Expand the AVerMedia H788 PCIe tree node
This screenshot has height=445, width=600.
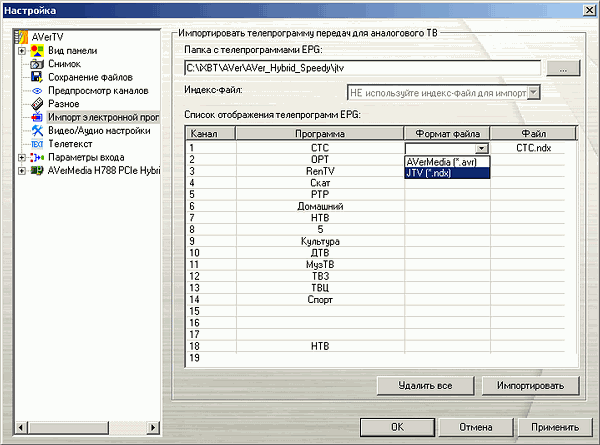(x=22, y=170)
